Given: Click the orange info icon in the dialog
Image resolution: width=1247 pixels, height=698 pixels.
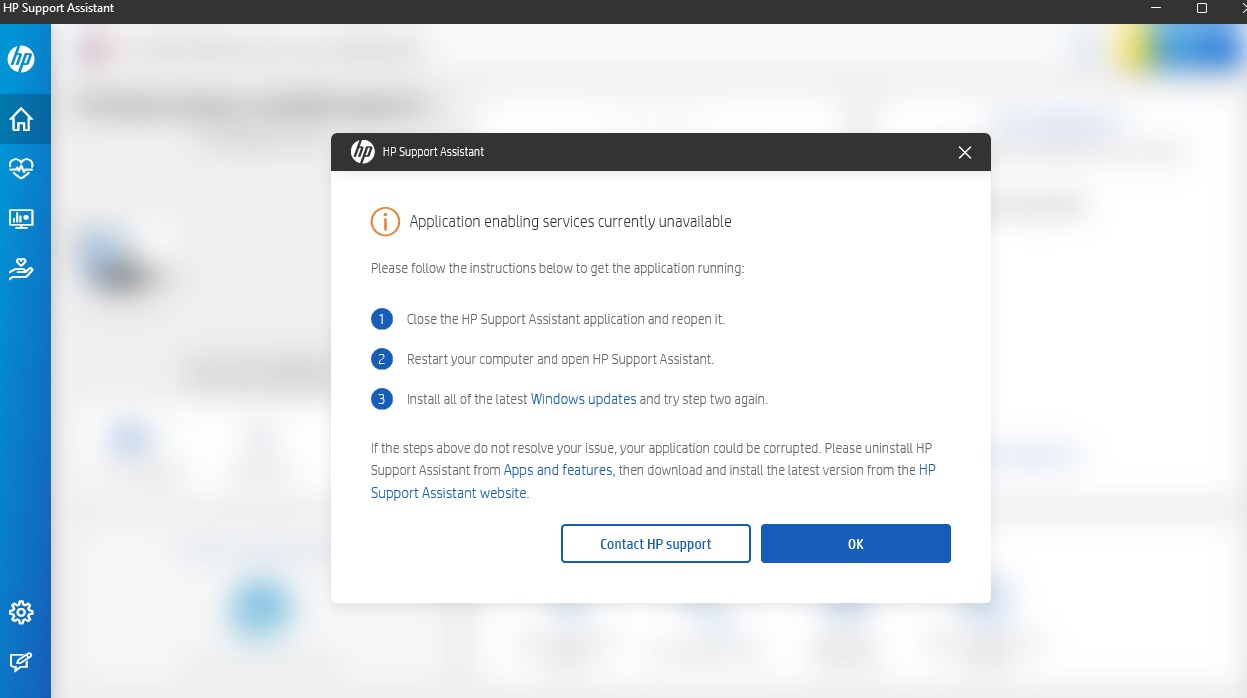Looking at the screenshot, I should click(385, 222).
